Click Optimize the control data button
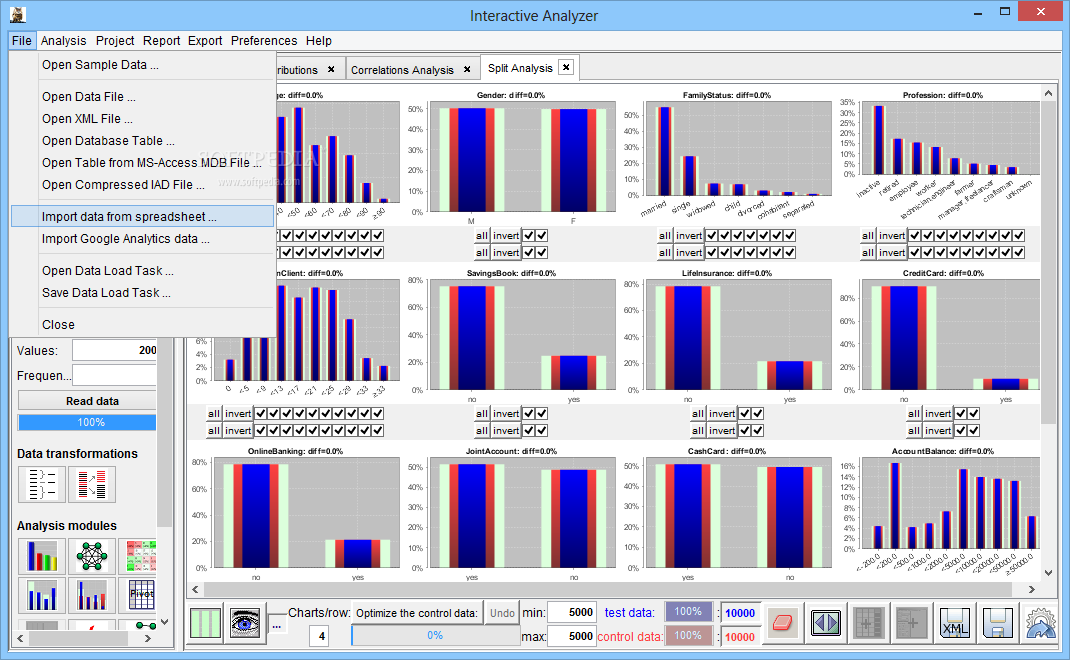1070x660 pixels. tap(416, 613)
